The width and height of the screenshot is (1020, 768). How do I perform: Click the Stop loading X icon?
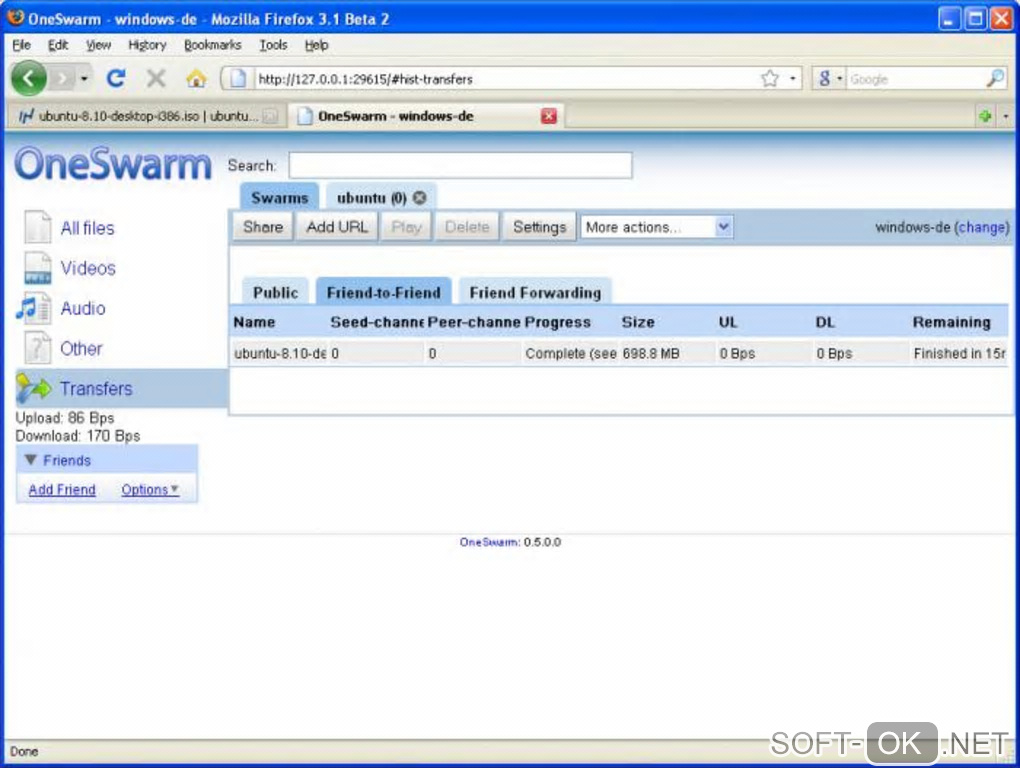click(x=155, y=79)
